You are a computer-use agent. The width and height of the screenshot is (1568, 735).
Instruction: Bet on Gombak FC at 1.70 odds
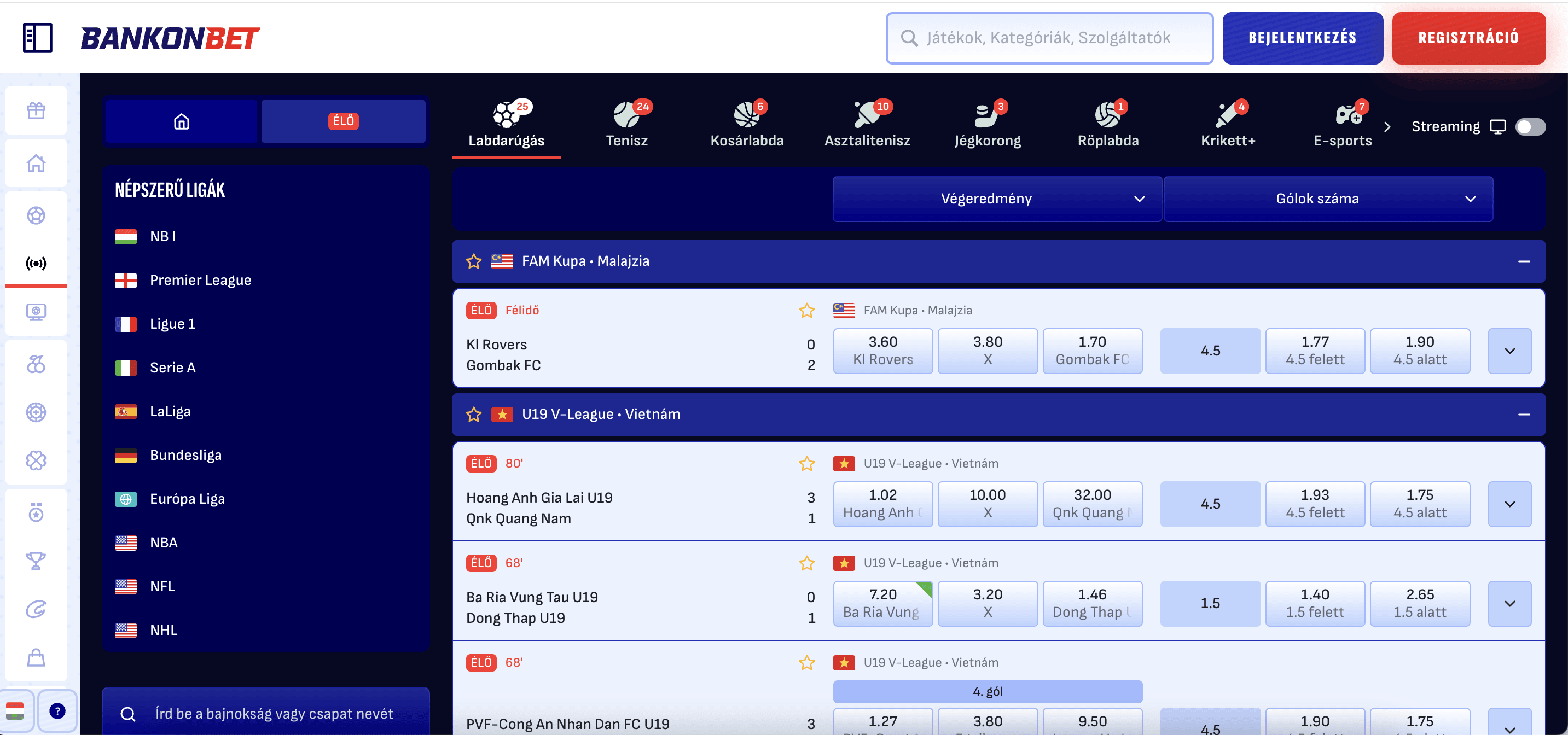pos(1092,351)
